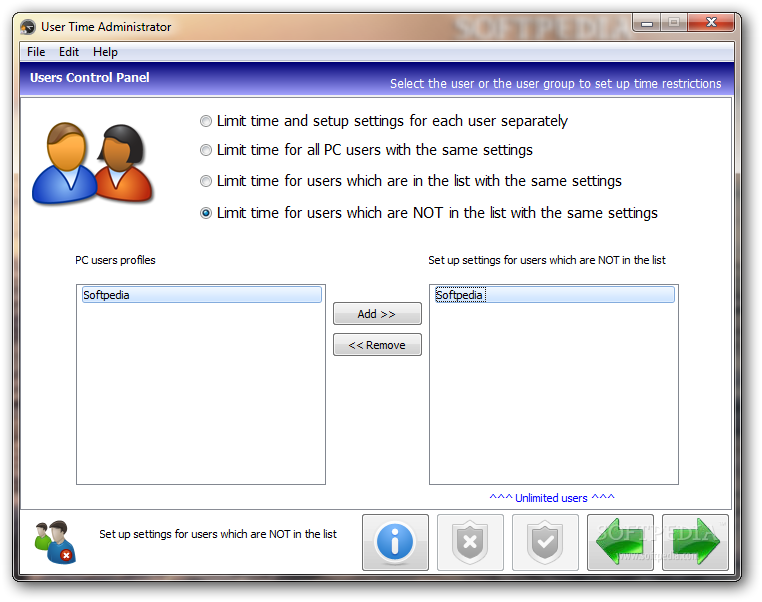Open the Help menu
This screenshot has width=762, height=602.
pyautogui.click(x=105, y=52)
